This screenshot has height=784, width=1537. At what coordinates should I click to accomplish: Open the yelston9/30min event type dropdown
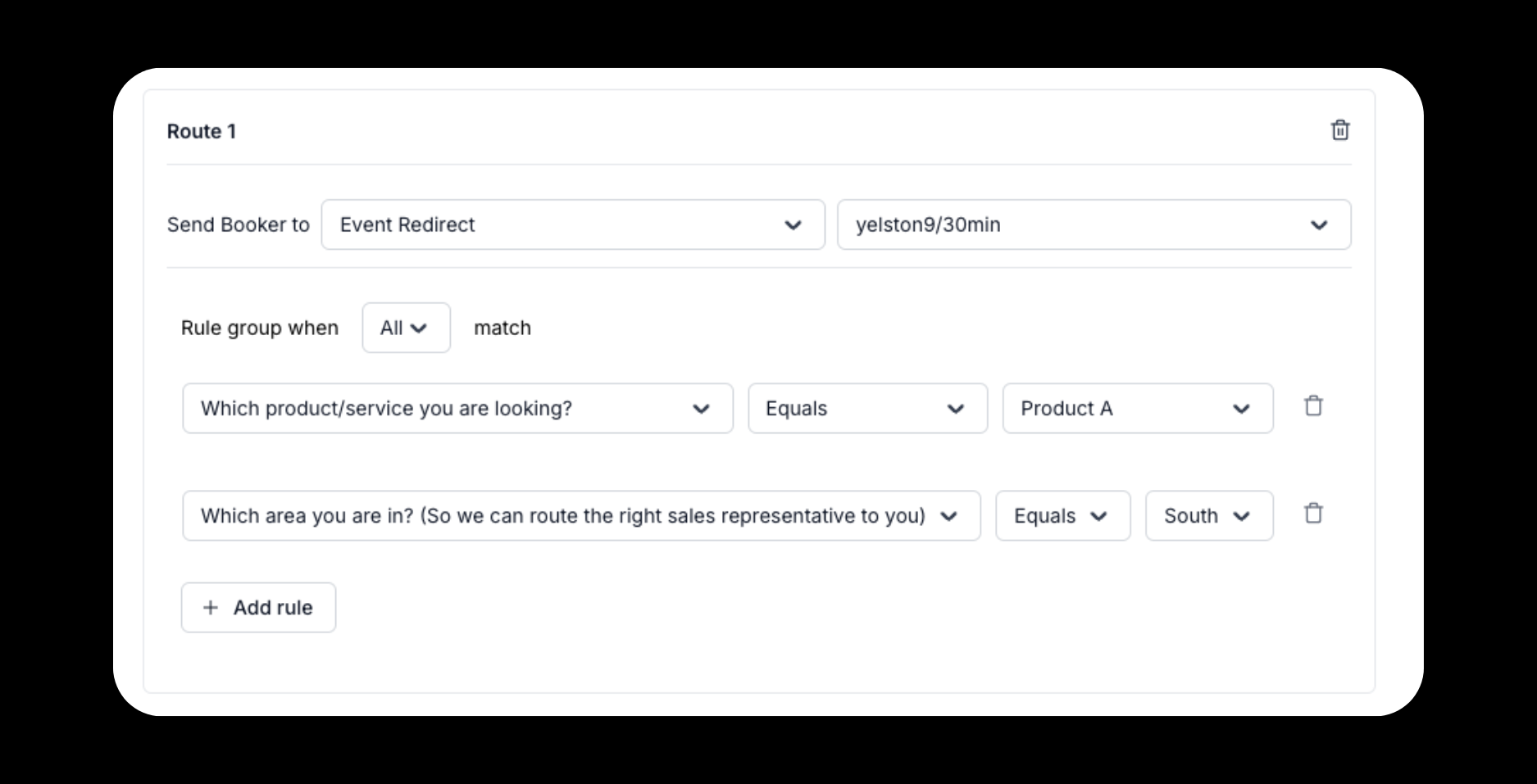[x=1094, y=224]
